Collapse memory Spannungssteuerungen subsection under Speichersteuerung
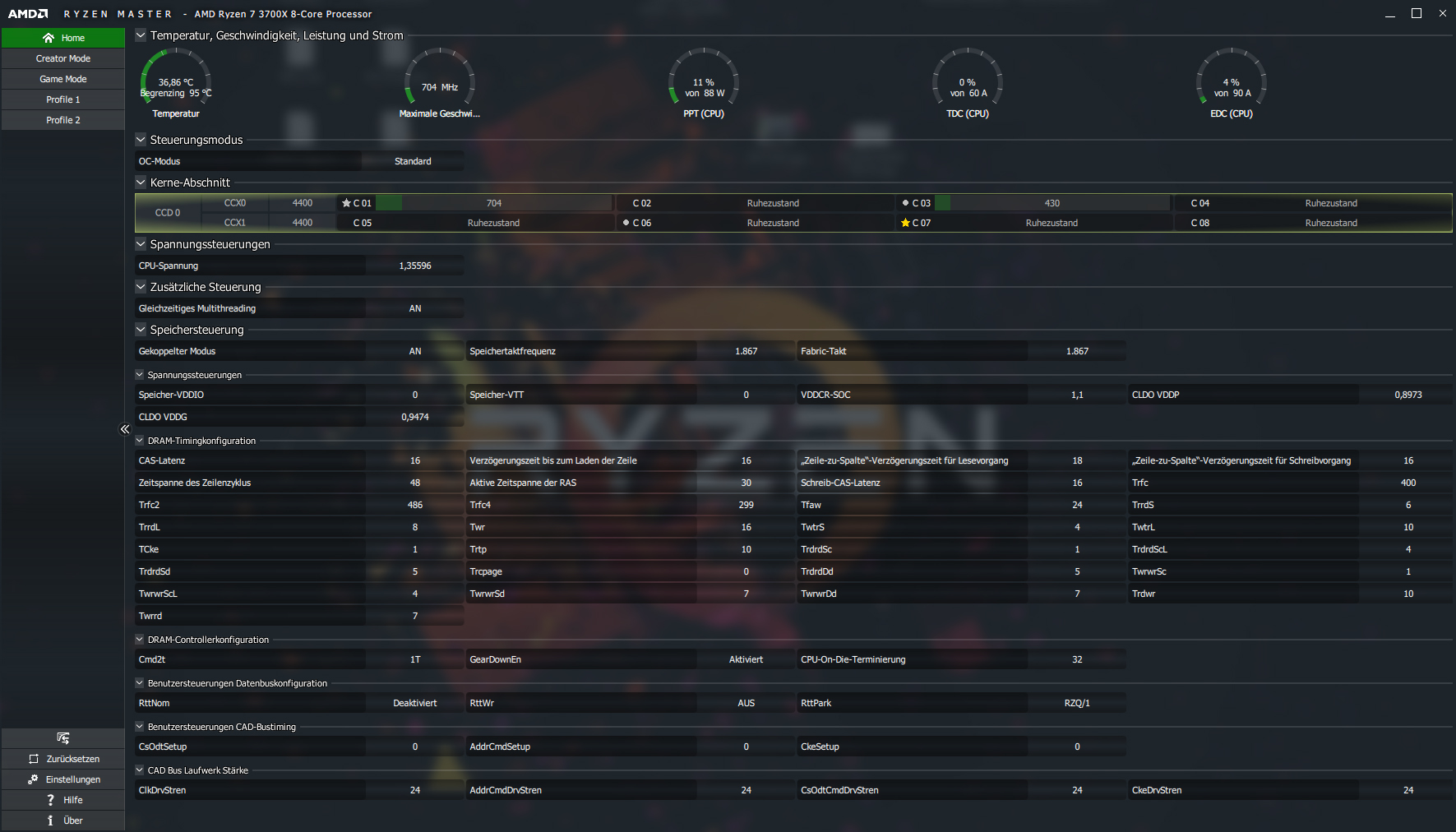This screenshot has width=1456, height=832. (140, 375)
